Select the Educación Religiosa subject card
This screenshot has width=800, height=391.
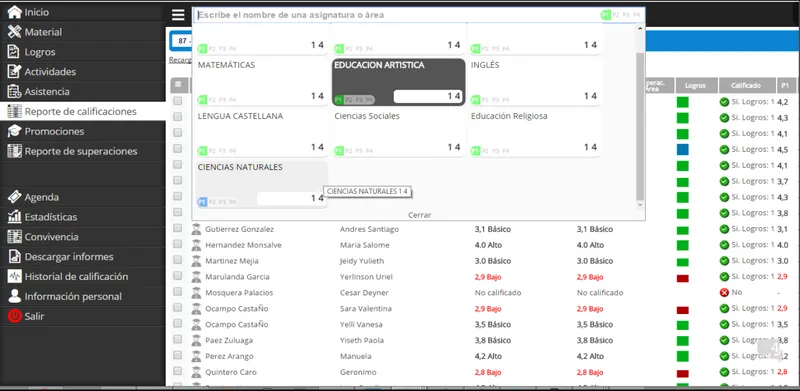[x=534, y=133]
